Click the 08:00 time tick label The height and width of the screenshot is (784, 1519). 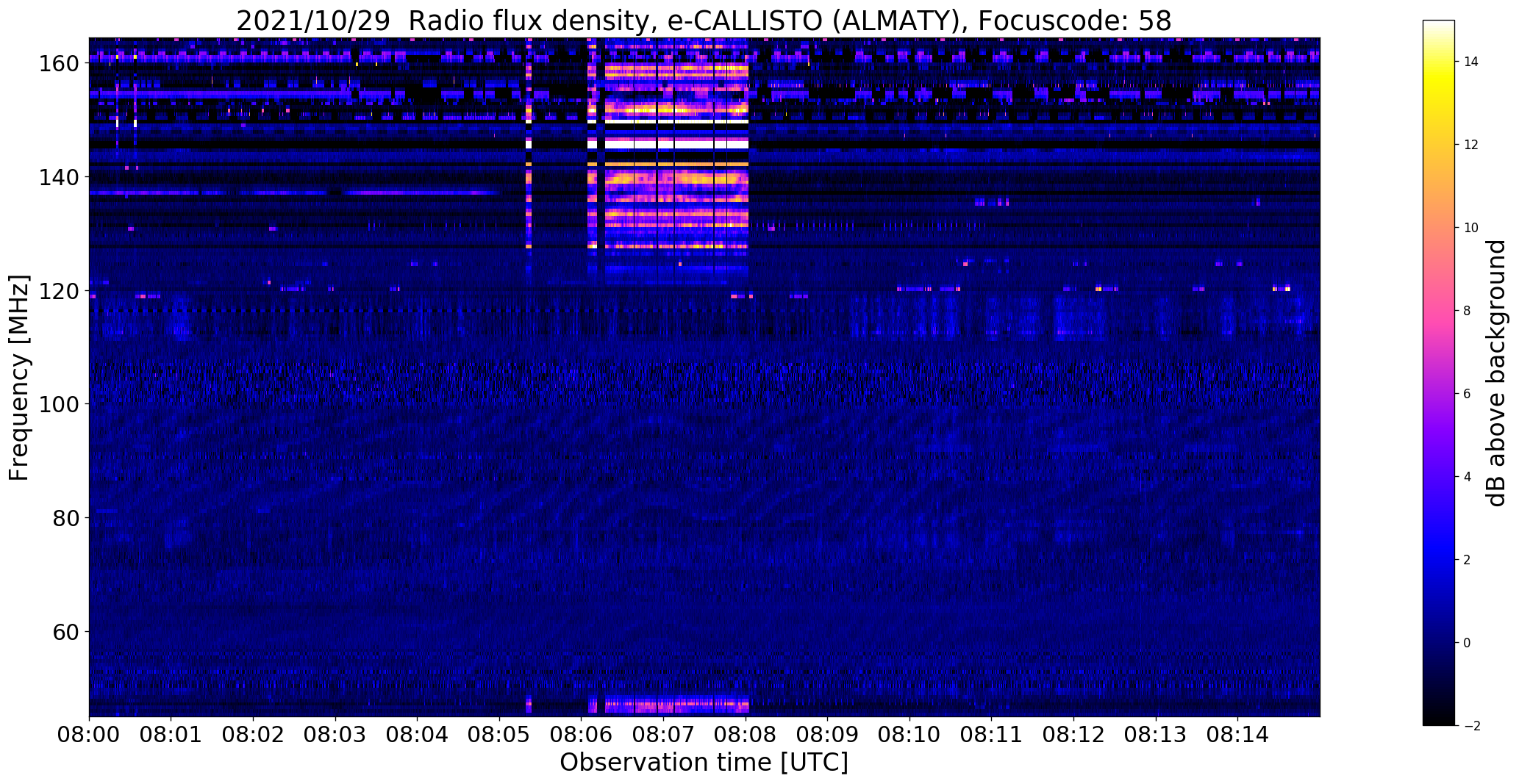pyautogui.click(x=89, y=736)
